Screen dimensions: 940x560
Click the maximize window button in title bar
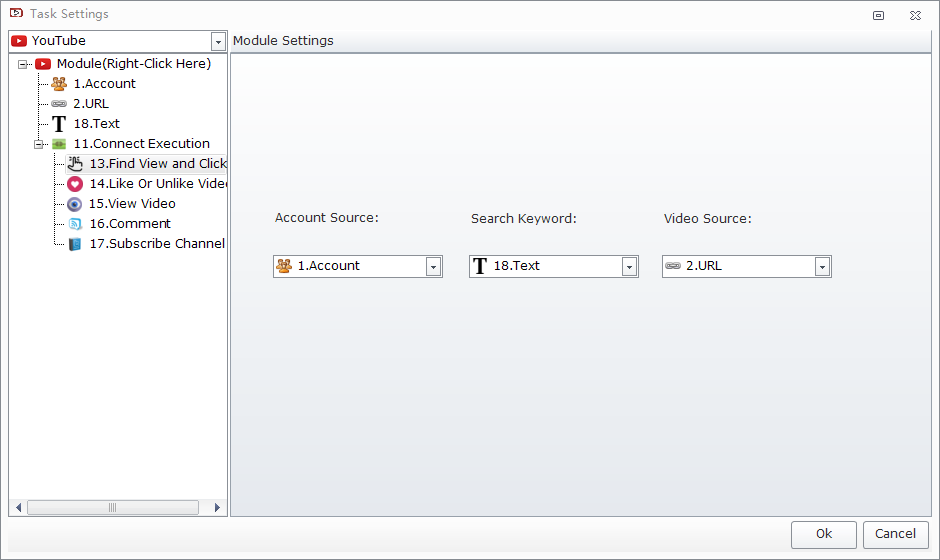pyautogui.click(x=878, y=16)
